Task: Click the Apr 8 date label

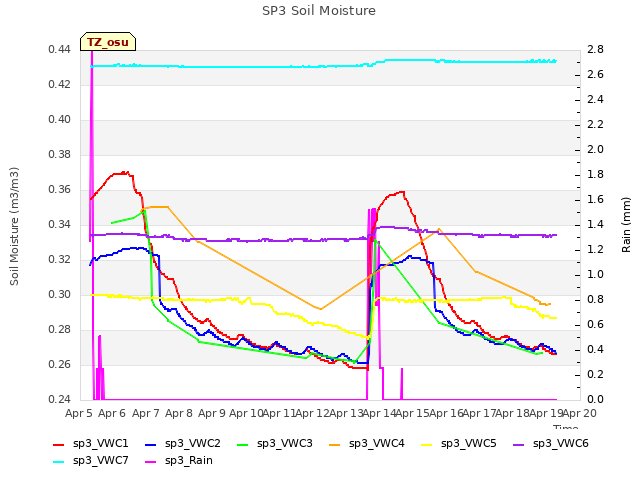Action: (x=179, y=413)
